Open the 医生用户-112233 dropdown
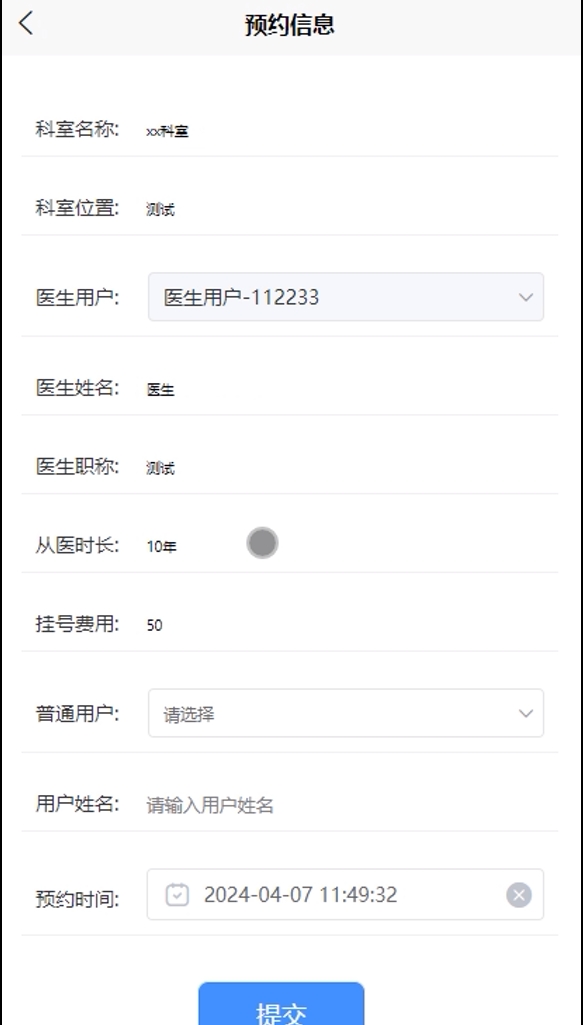Image resolution: width=583 pixels, height=1025 pixels. click(x=346, y=297)
